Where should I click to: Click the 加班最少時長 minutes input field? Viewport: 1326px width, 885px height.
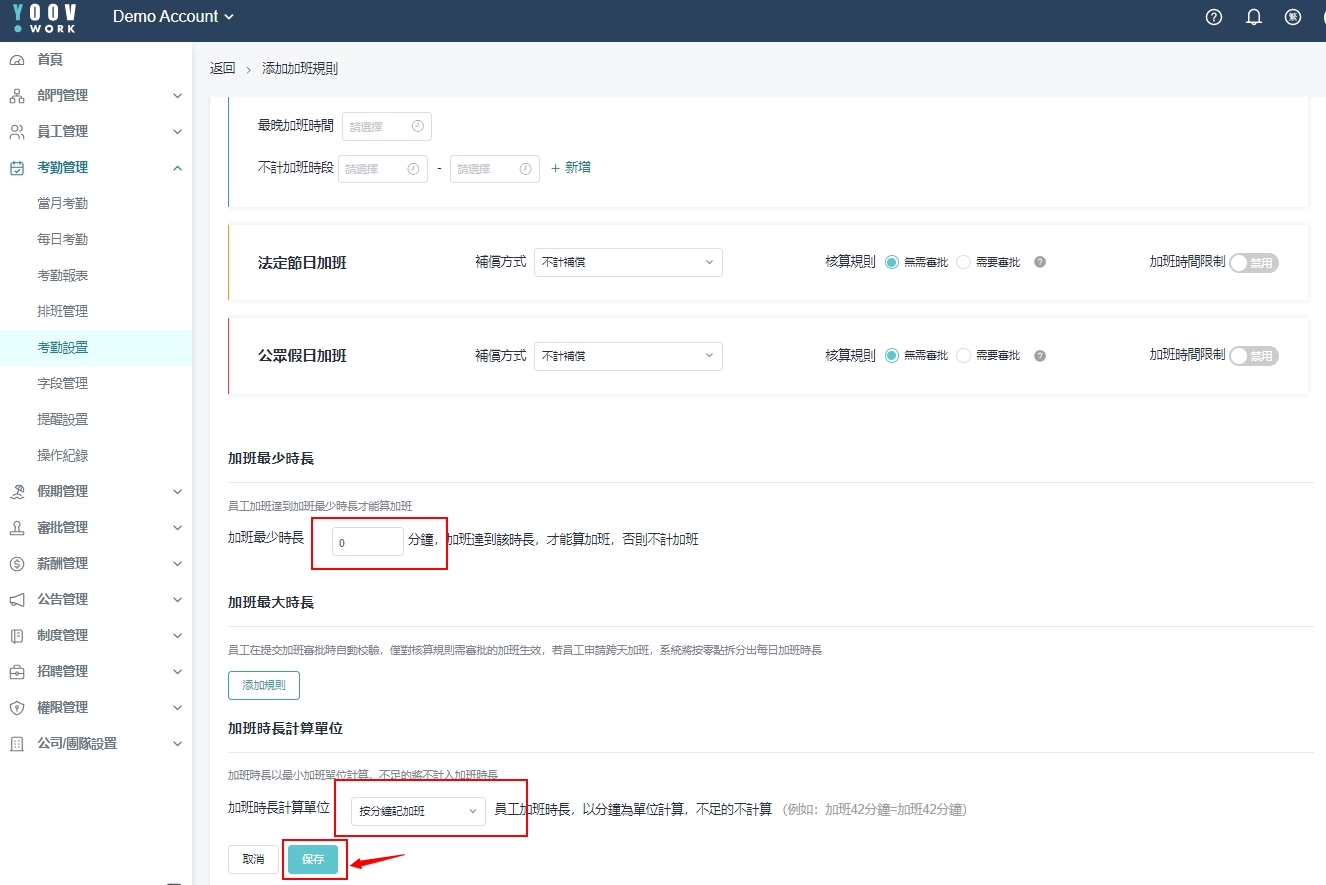(367, 542)
